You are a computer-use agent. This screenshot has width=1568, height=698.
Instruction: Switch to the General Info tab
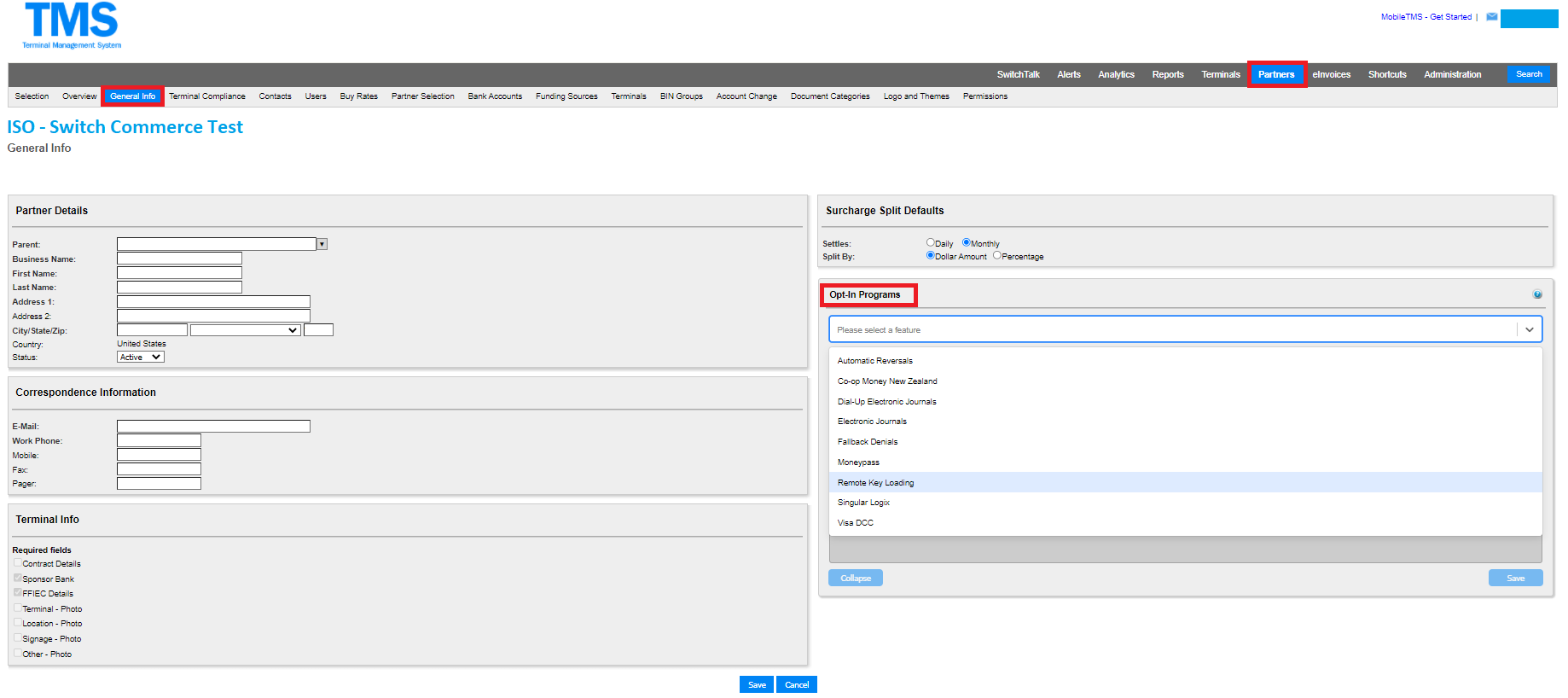point(133,96)
